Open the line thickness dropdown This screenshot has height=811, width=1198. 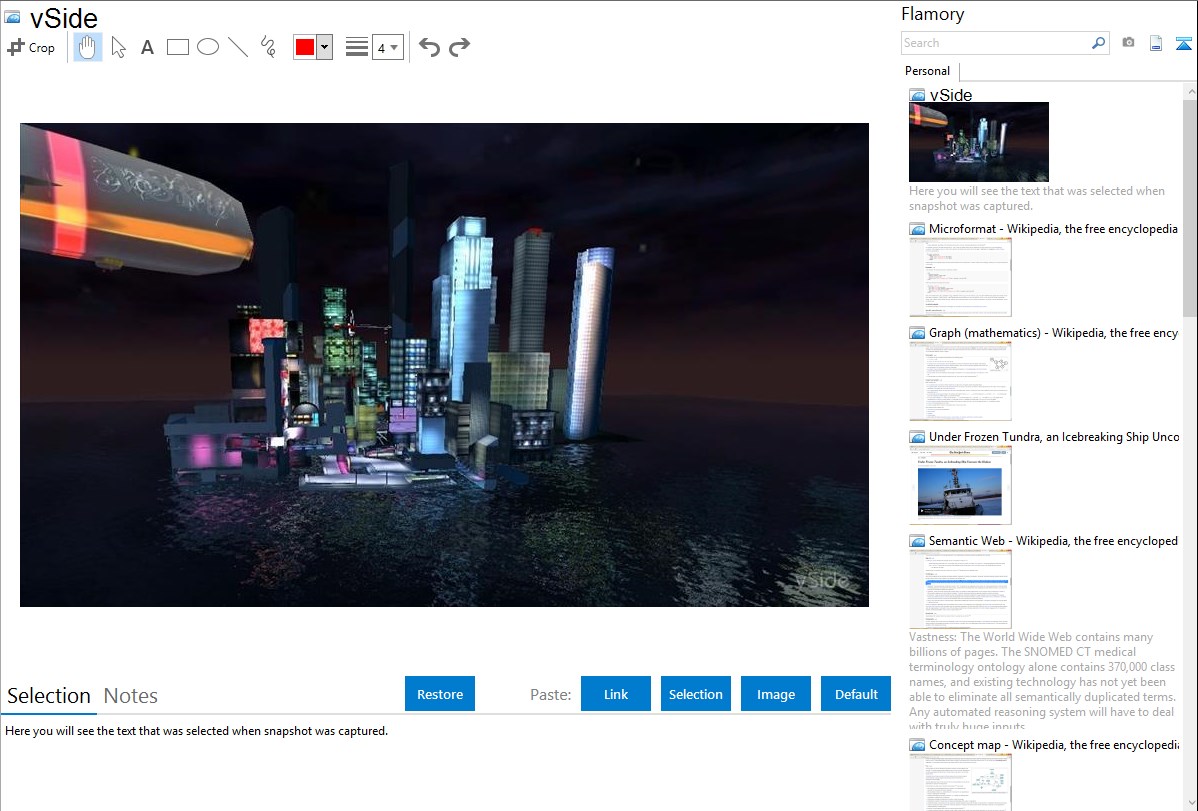[387, 47]
